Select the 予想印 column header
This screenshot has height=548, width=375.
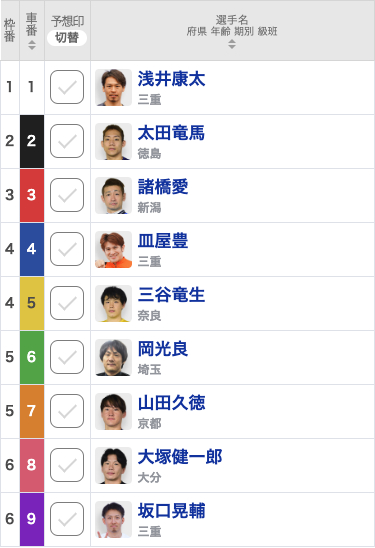click(67, 21)
